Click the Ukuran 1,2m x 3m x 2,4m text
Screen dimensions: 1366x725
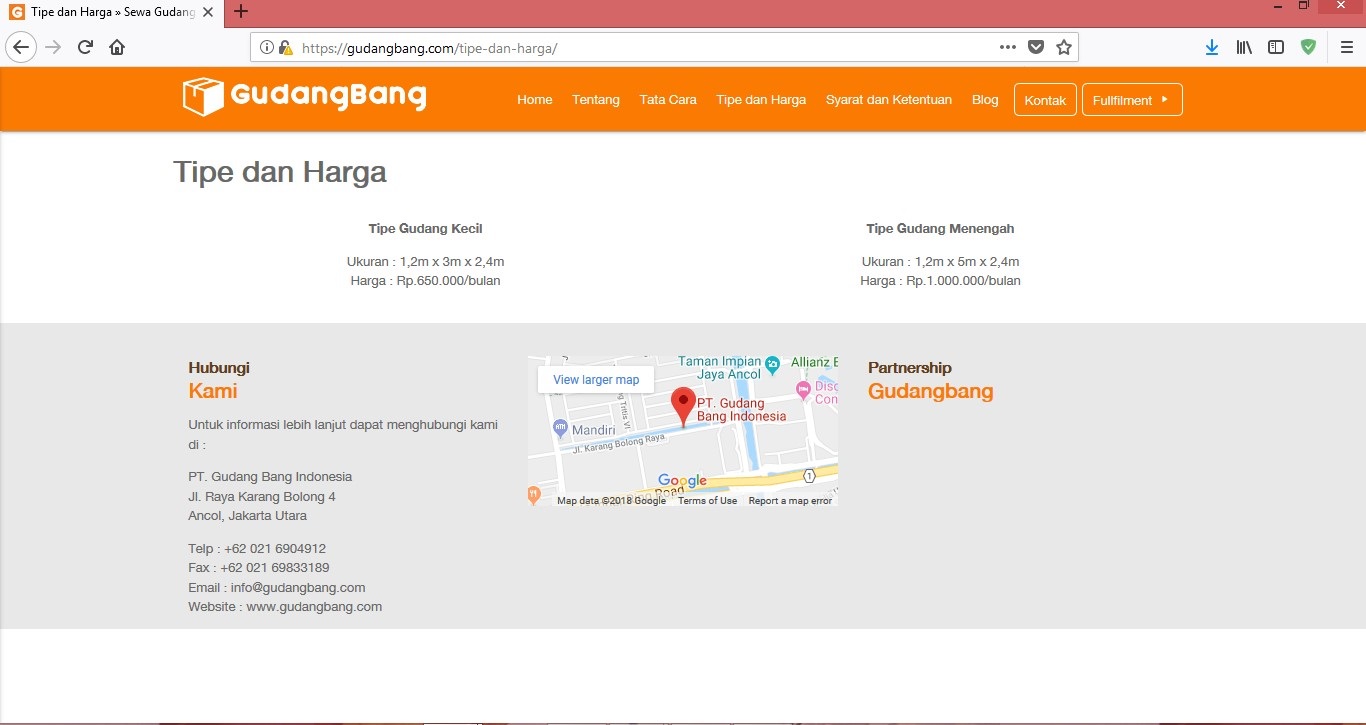[x=426, y=262]
